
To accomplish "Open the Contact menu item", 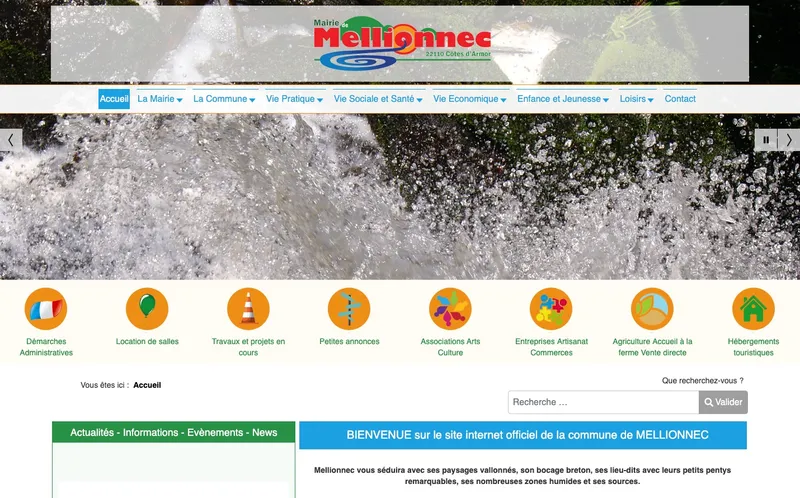I will (x=680, y=99).
